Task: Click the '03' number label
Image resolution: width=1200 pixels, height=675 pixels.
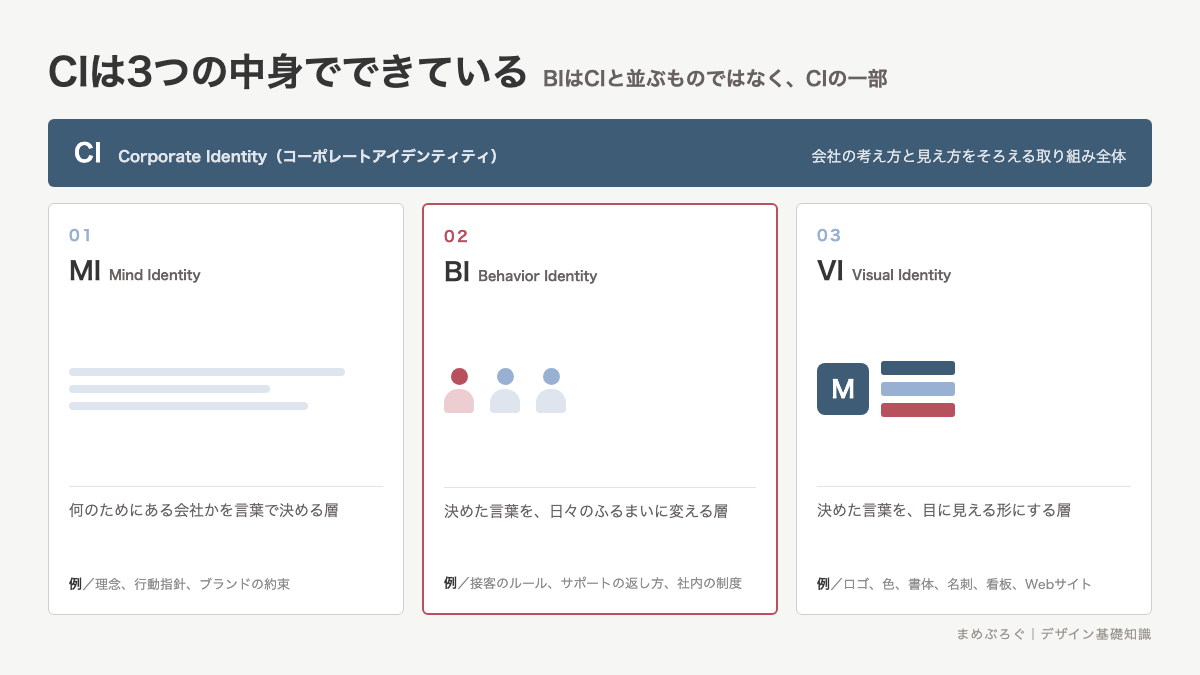Action: (x=829, y=235)
